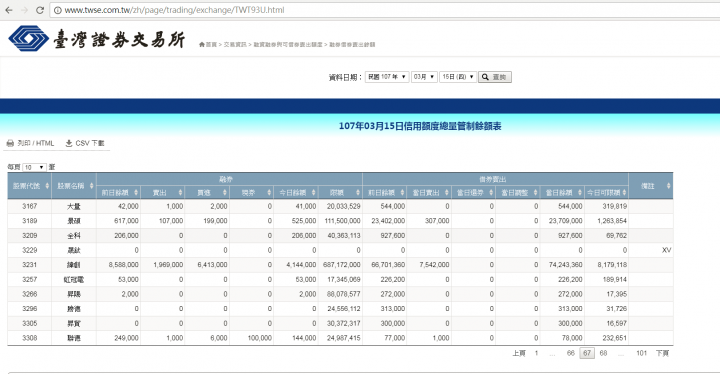Sort the 限額 column arrows
The width and height of the screenshot is (720, 374).
(x=358, y=193)
